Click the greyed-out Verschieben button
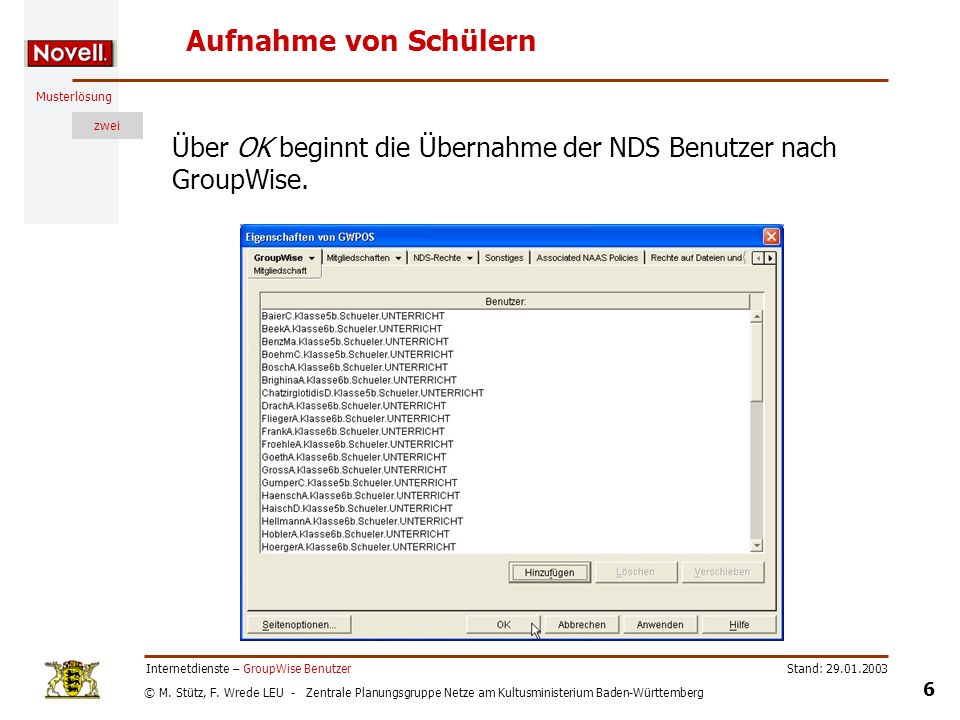 722,572
